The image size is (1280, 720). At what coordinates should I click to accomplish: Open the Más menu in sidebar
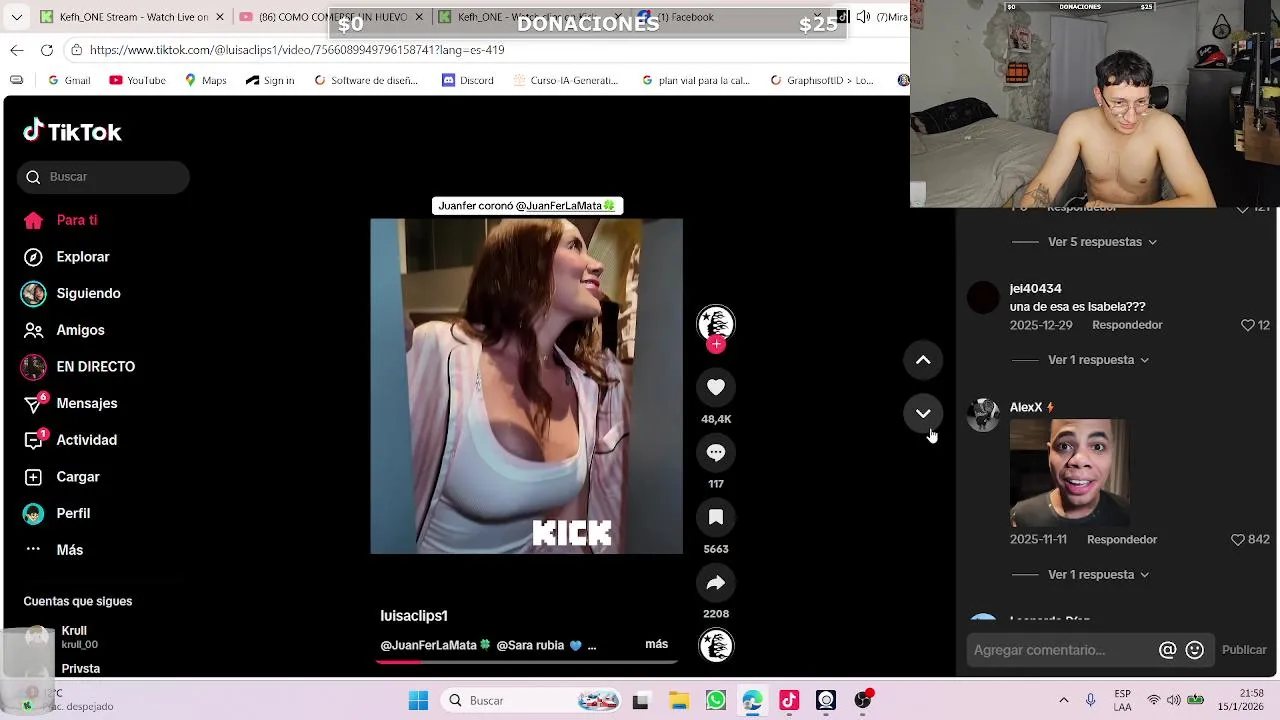(52, 550)
